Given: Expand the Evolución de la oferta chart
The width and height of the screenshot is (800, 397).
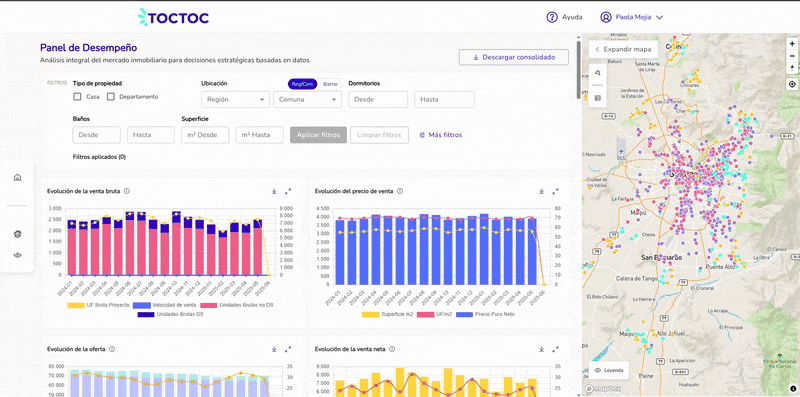Looking at the screenshot, I should coord(288,349).
